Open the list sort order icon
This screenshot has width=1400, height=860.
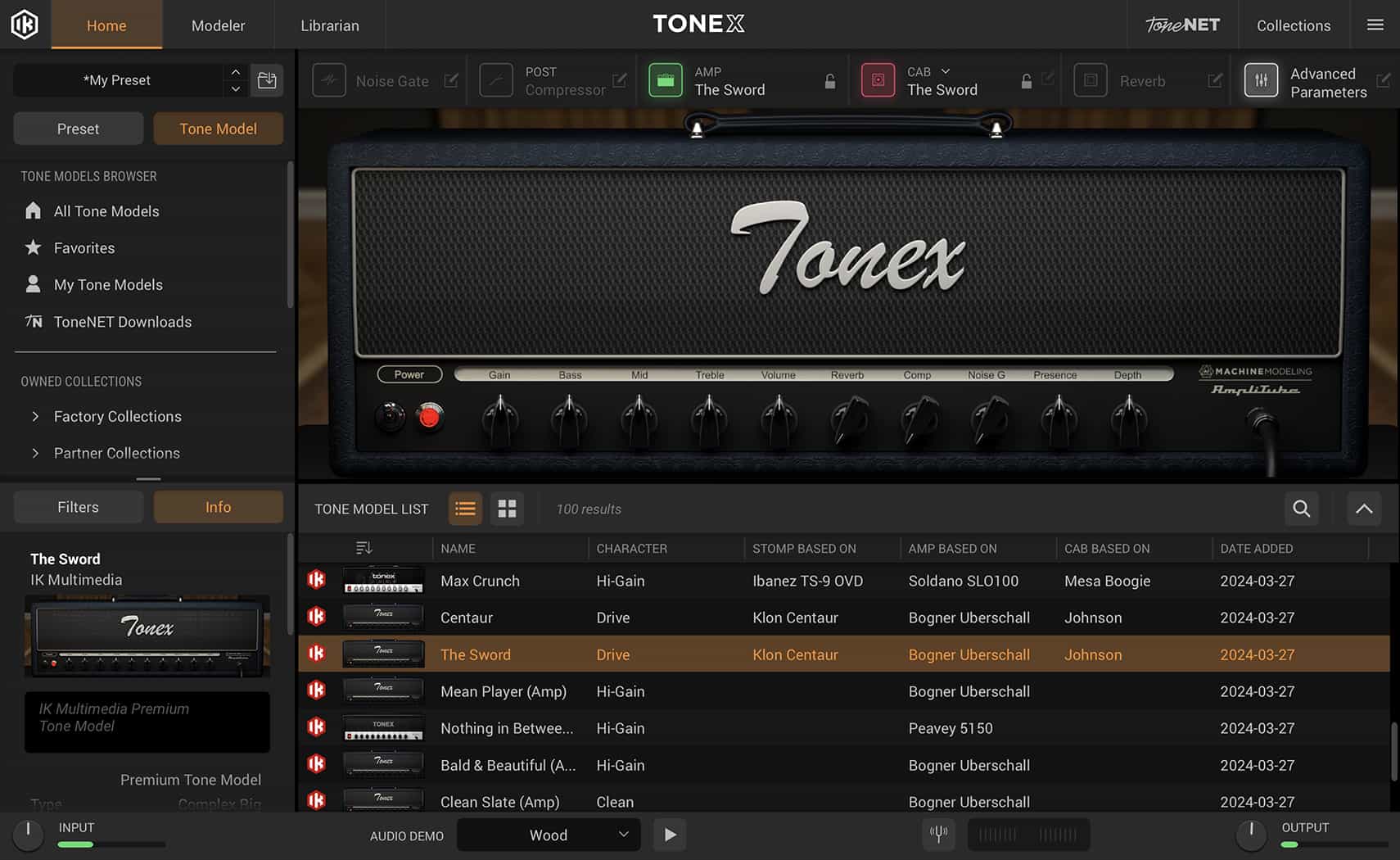coord(364,548)
